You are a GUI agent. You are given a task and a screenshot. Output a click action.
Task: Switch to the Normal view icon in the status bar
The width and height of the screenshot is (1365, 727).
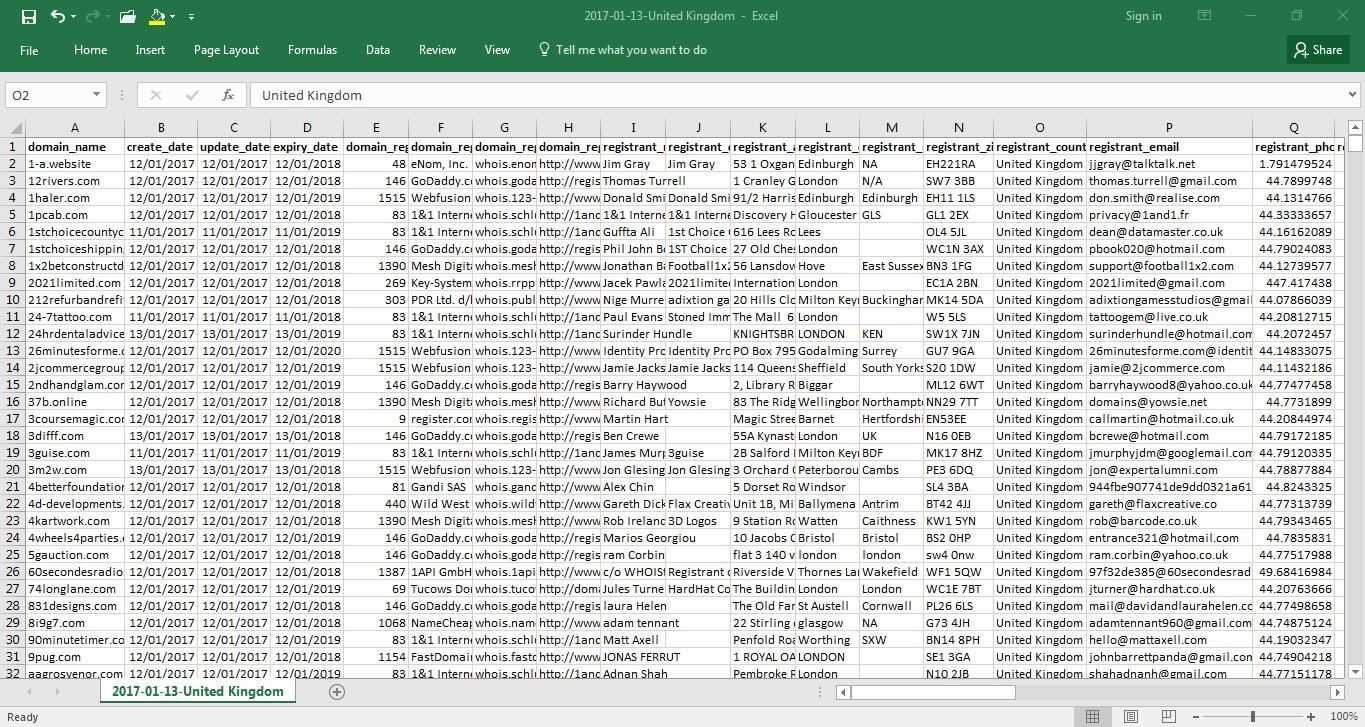pos(1092,716)
